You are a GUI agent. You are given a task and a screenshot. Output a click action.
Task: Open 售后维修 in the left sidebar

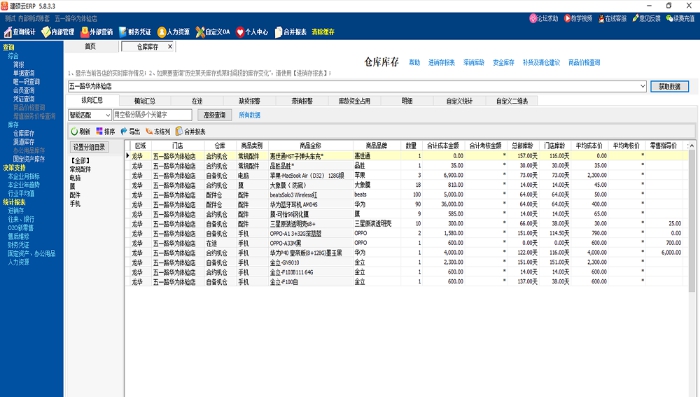18,236
